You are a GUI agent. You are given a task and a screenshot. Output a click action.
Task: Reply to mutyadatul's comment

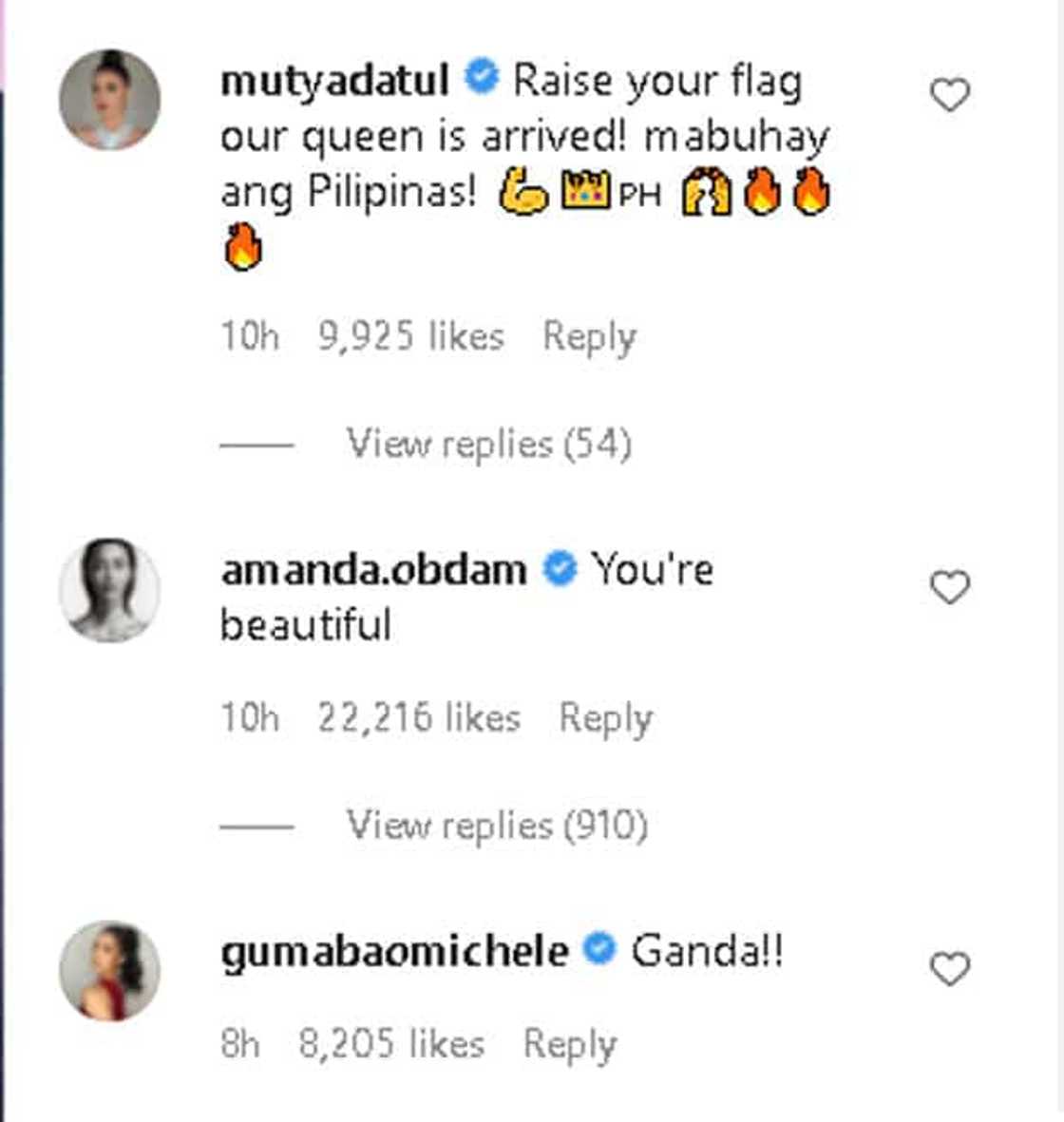coord(589,336)
